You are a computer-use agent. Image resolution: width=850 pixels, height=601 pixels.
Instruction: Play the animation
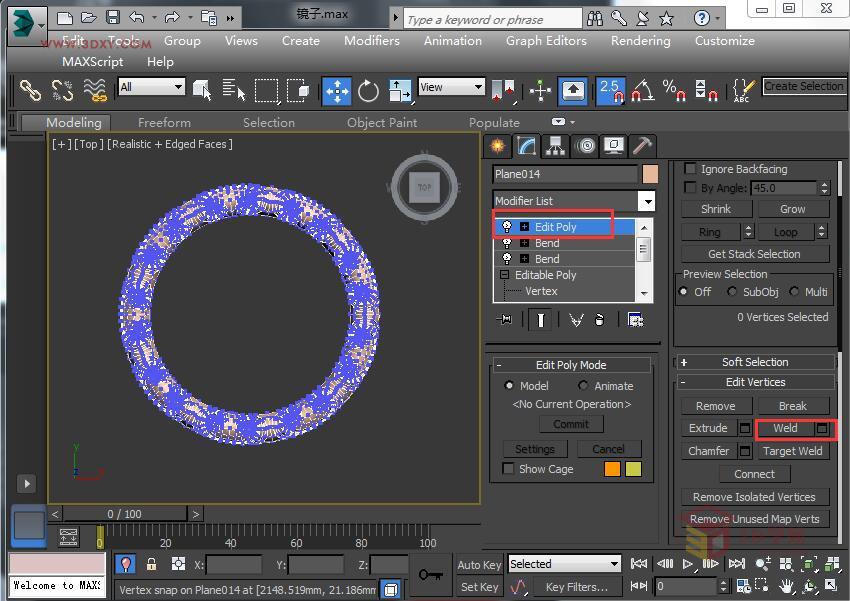click(x=688, y=563)
